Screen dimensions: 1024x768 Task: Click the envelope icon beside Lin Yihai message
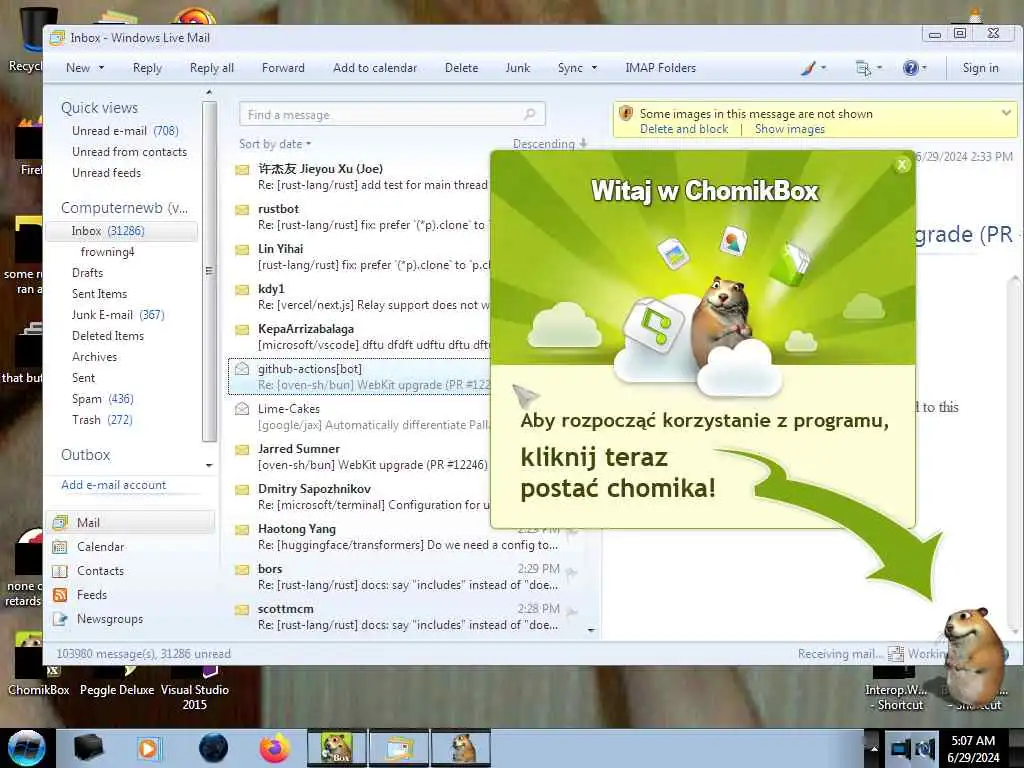point(242,249)
